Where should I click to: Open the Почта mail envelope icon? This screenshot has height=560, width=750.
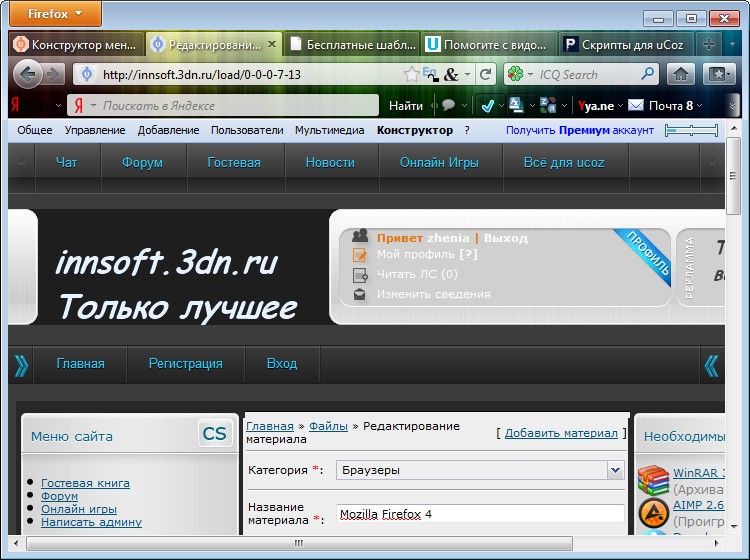636,105
